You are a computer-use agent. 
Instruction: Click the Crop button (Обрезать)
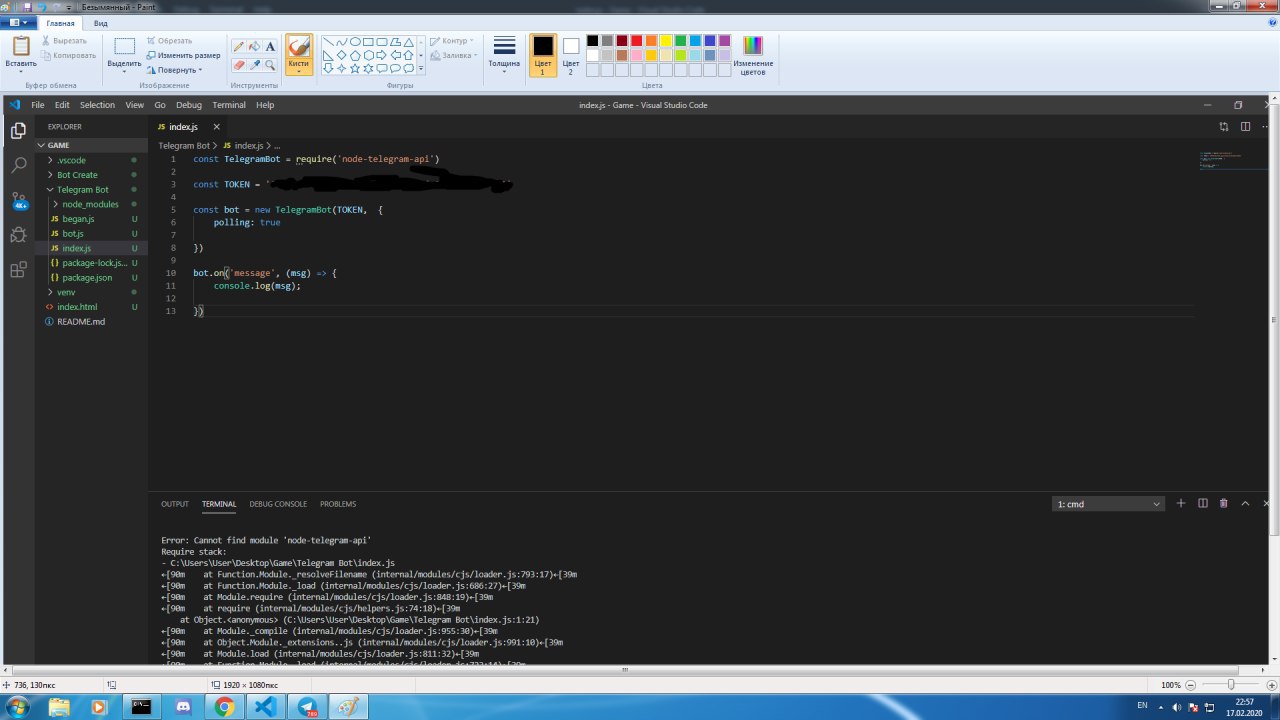pyautogui.click(x=169, y=41)
